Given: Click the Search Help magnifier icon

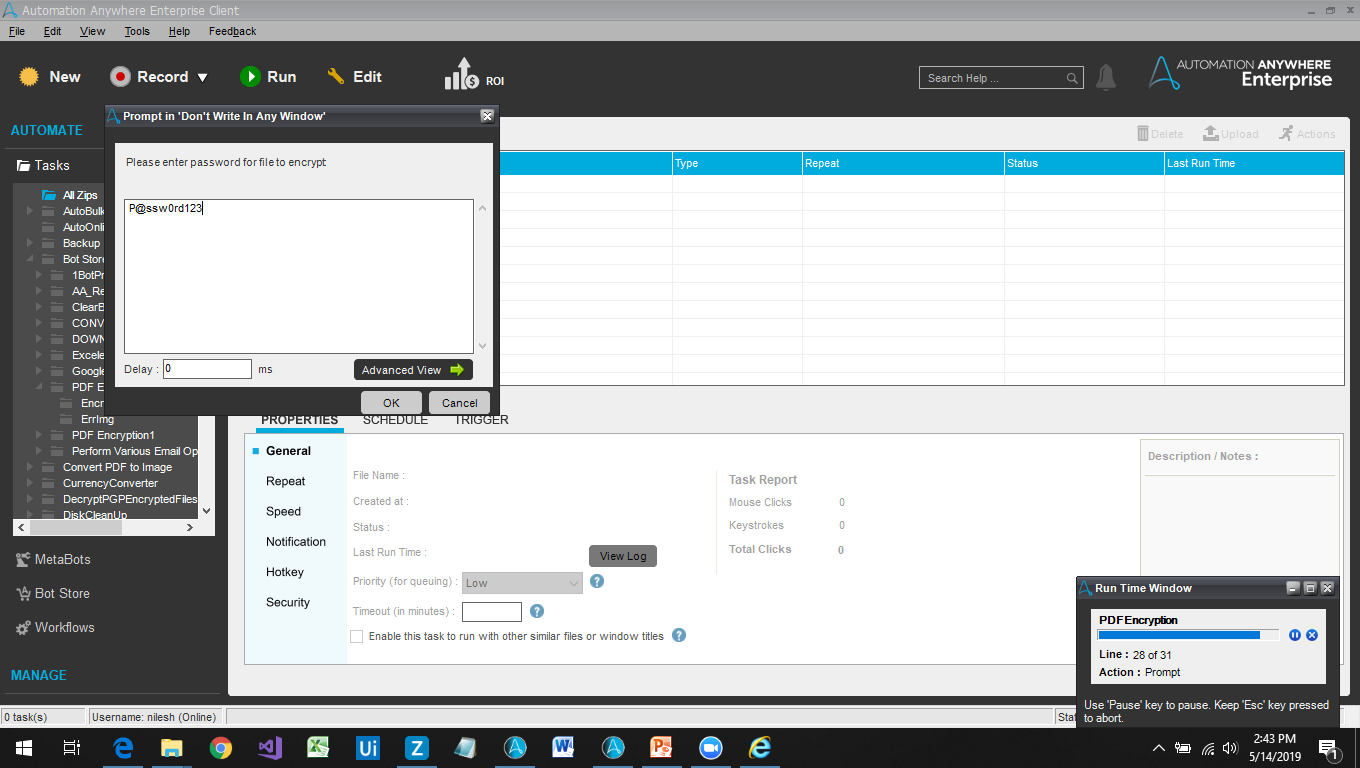Looking at the screenshot, I should coord(1072,78).
